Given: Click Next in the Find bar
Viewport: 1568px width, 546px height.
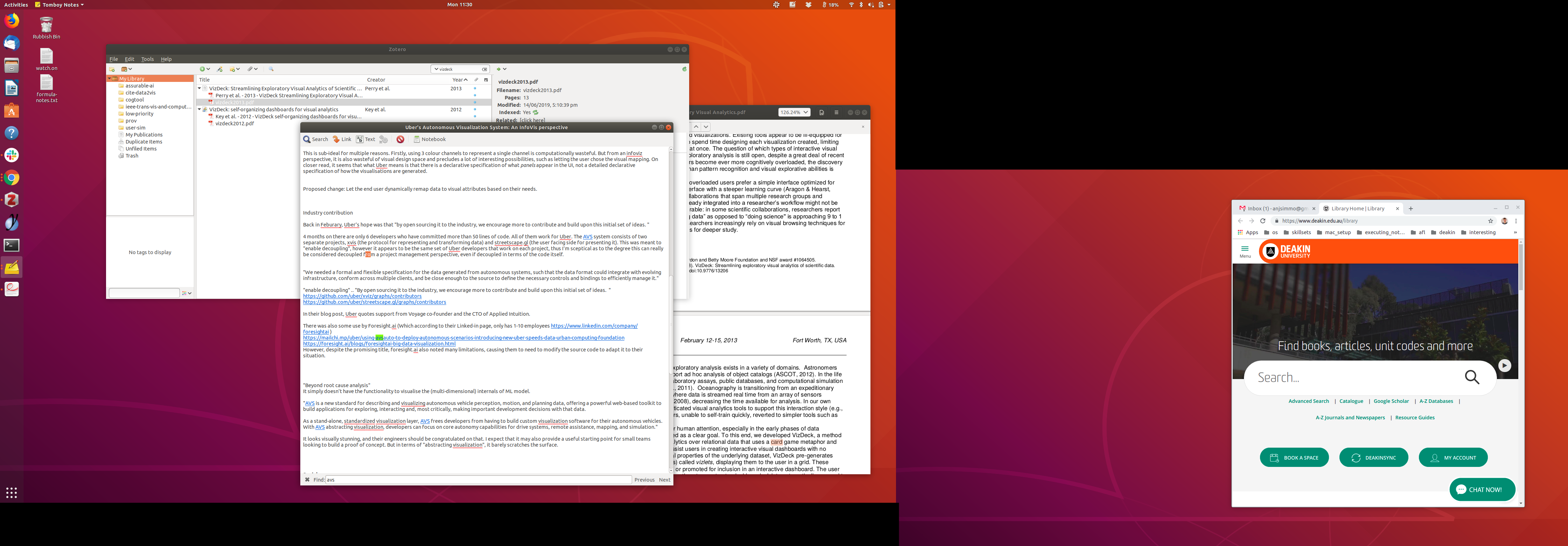Looking at the screenshot, I should point(664,479).
